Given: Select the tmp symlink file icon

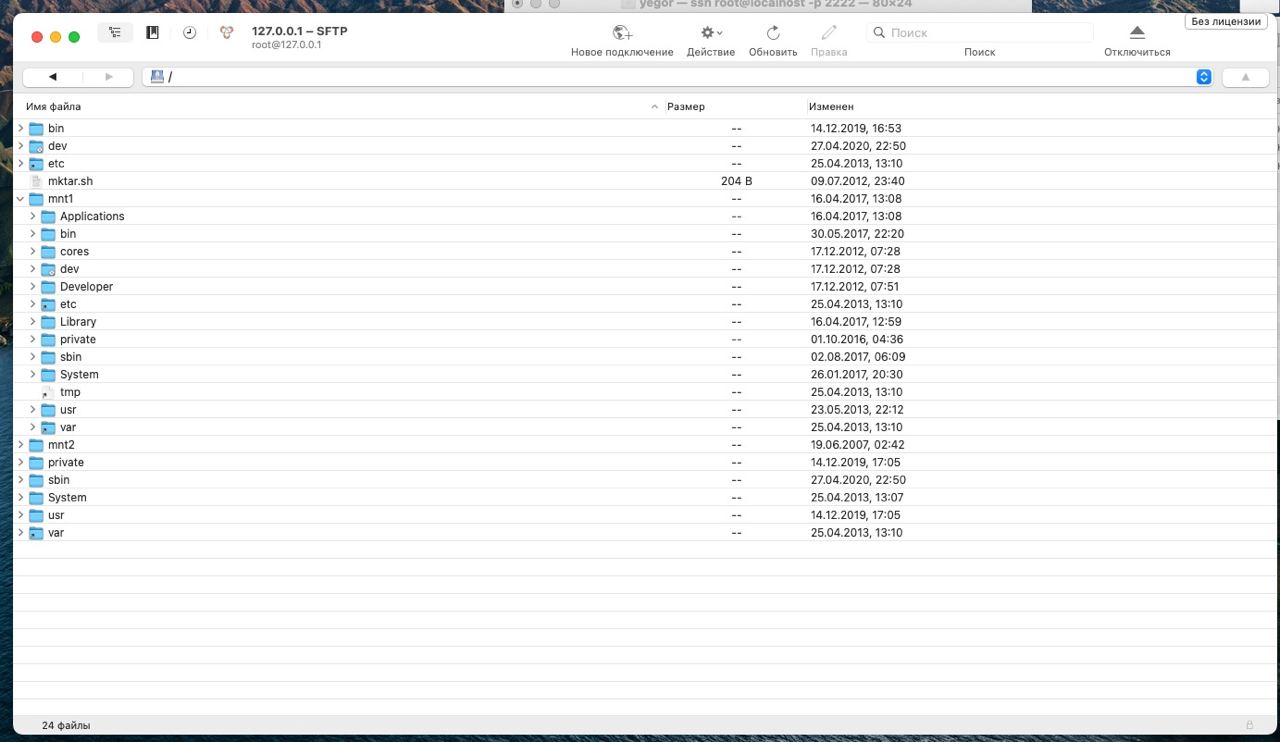Looking at the screenshot, I should 49,392.
